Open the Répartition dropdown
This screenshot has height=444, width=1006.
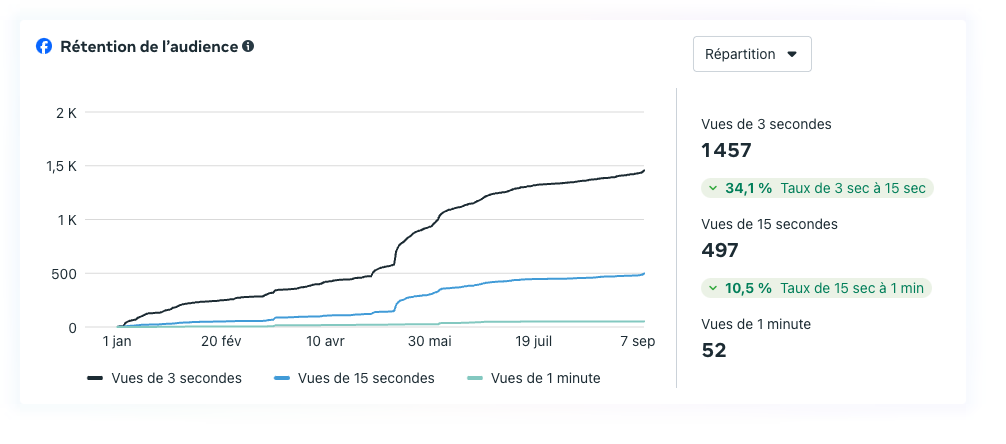click(751, 54)
